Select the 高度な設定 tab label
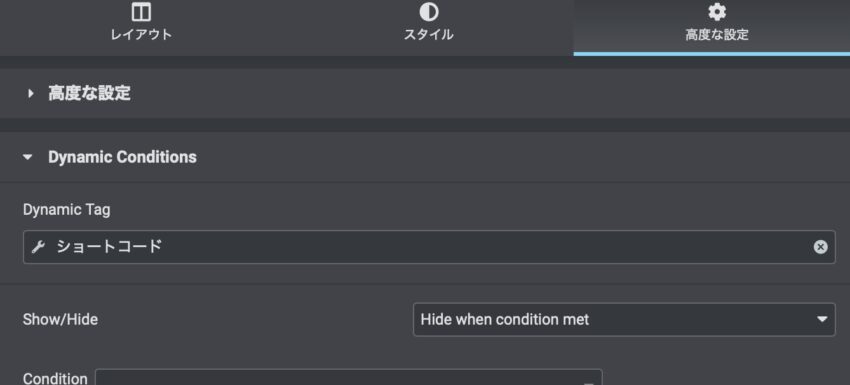The image size is (850, 385). coord(717,35)
